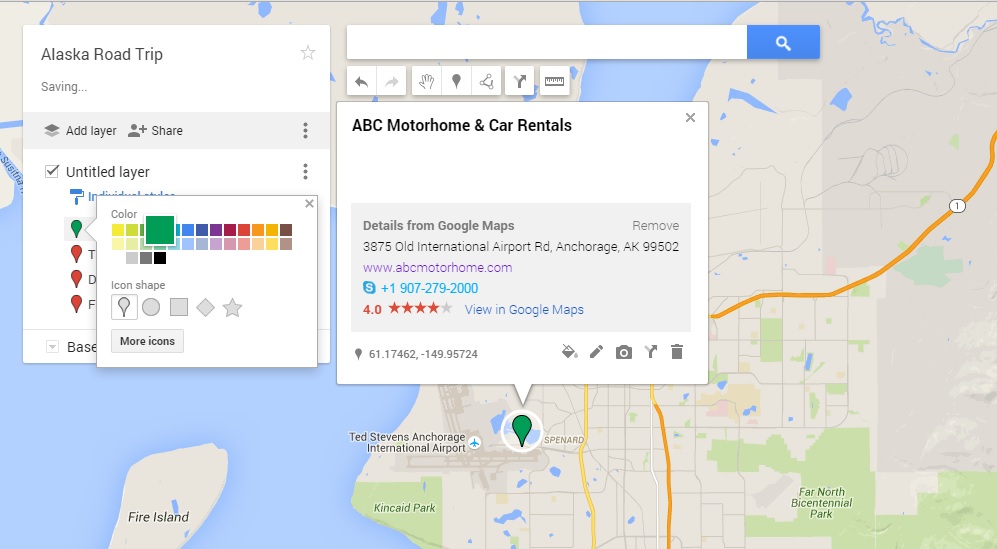Click Share button
This screenshot has width=997, height=549.
pyautogui.click(x=155, y=130)
